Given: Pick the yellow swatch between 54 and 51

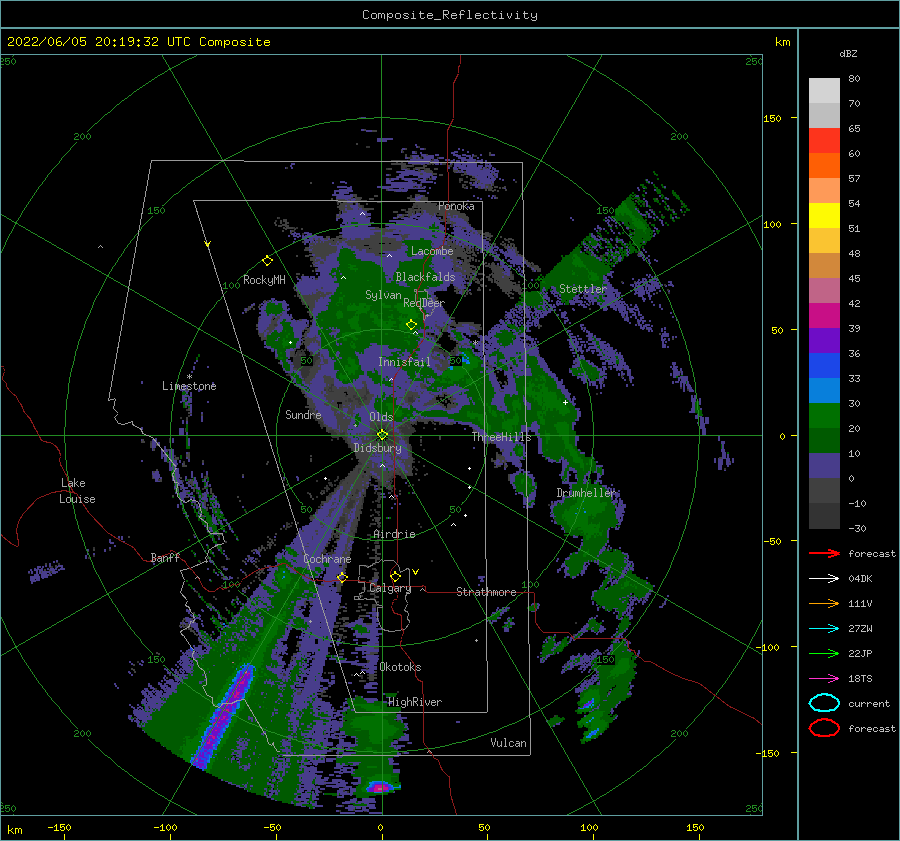Looking at the screenshot, I should tap(824, 216).
